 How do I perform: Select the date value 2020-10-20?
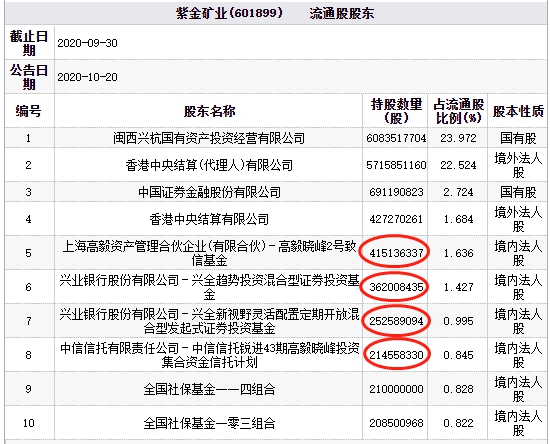pyautogui.click(x=87, y=77)
